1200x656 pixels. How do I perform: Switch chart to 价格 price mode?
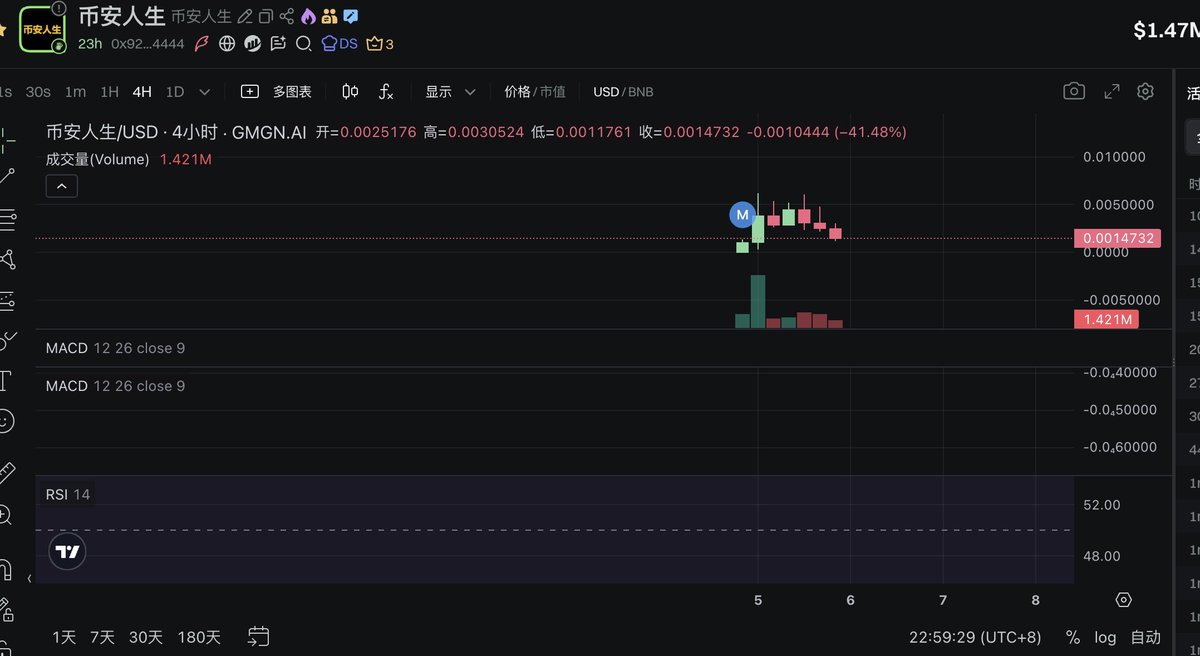pos(517,91)
